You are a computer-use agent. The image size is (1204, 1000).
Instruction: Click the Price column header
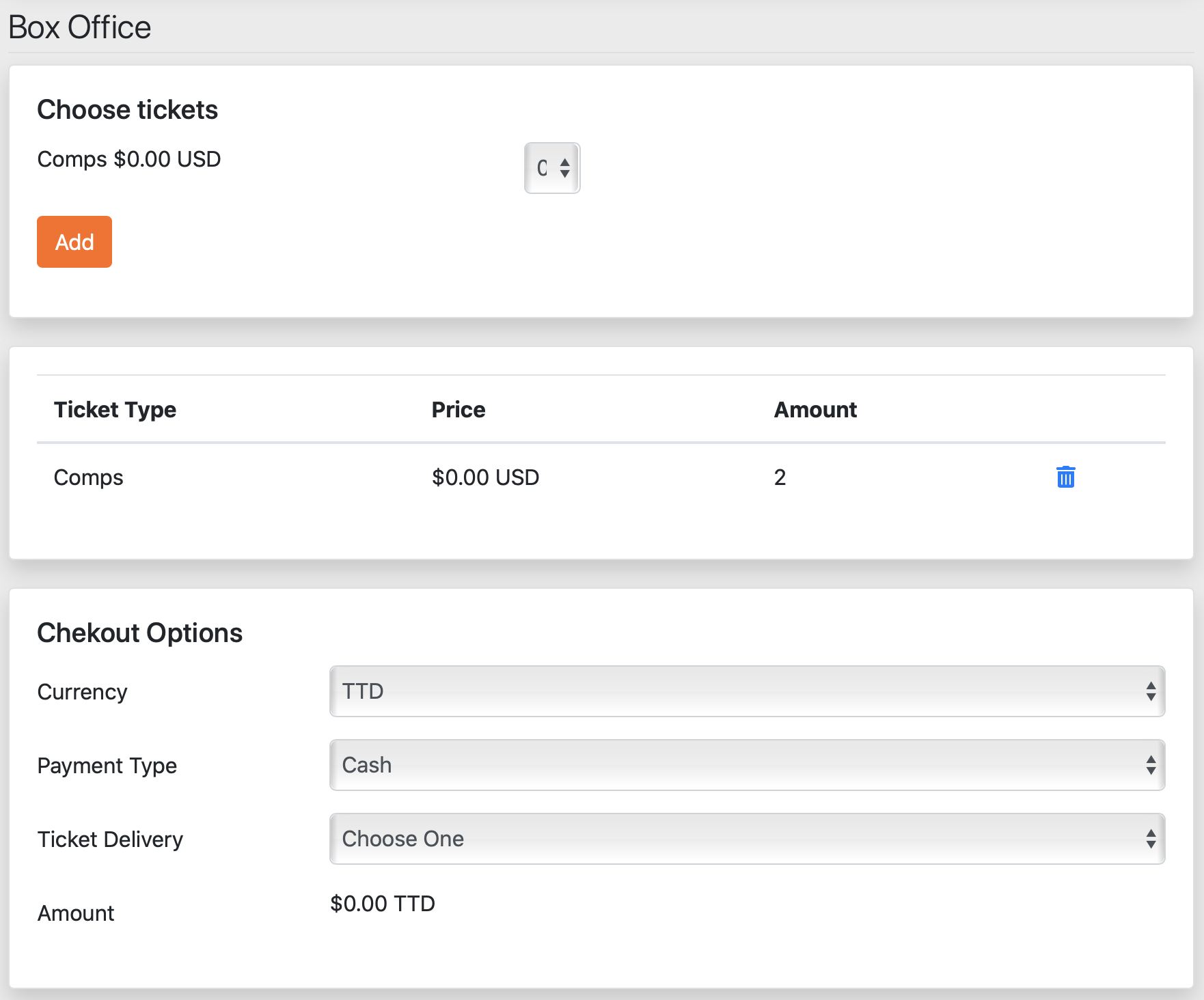tap(459, 410)
